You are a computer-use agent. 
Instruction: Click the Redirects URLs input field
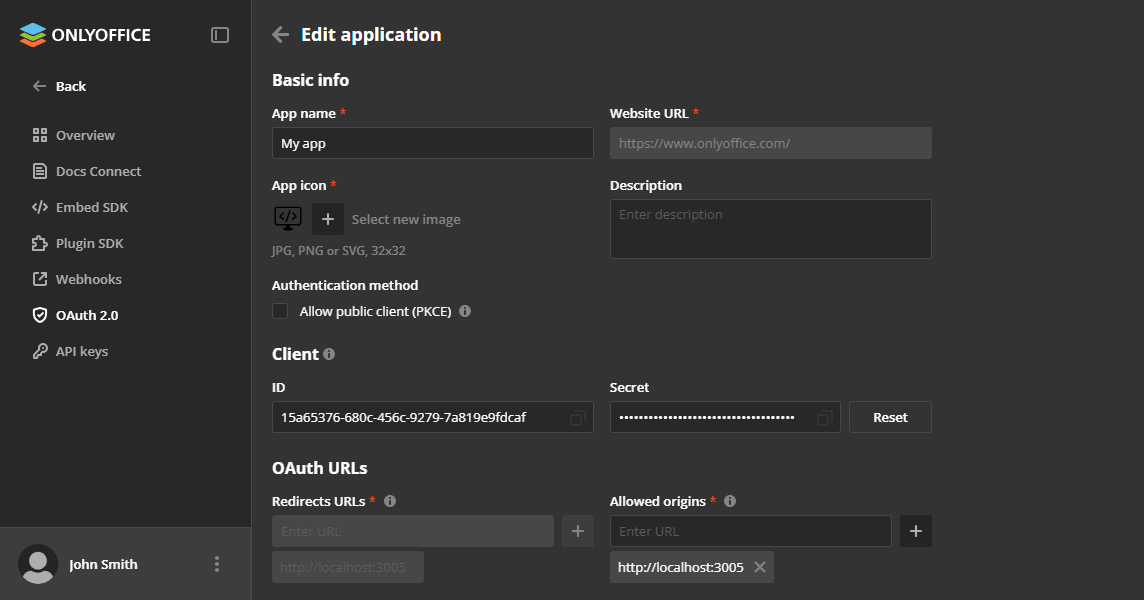pyautogui.click(x=413, y=531)
